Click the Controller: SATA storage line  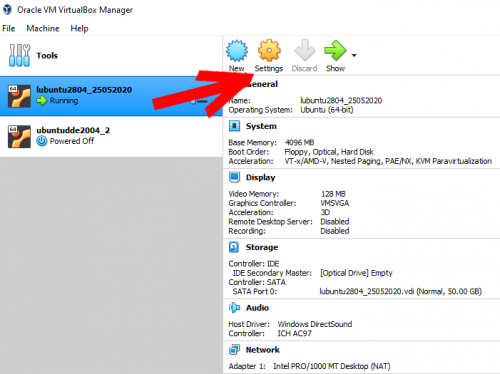point(257,282)
